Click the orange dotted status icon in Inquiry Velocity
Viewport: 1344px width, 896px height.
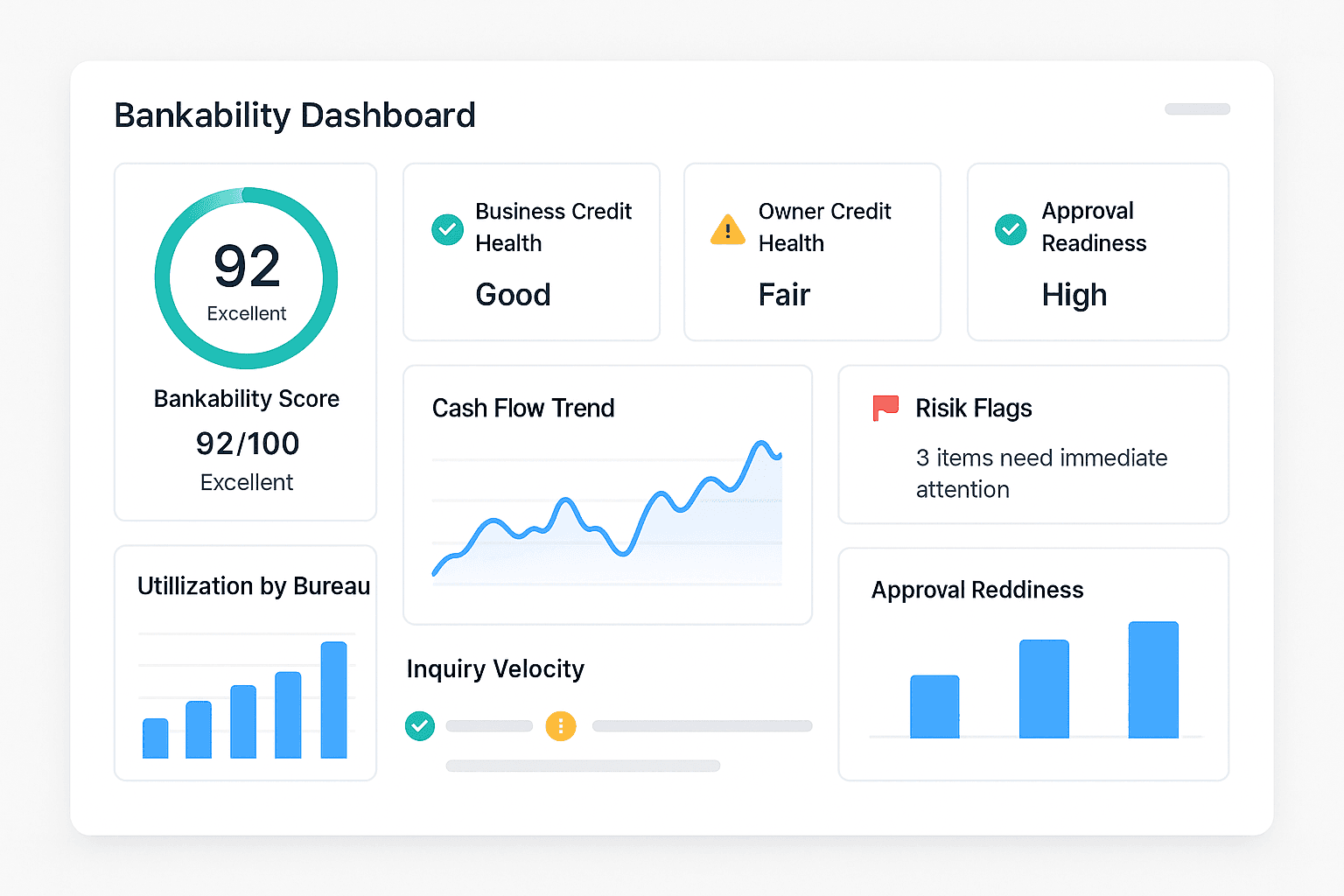click(561, 726)
